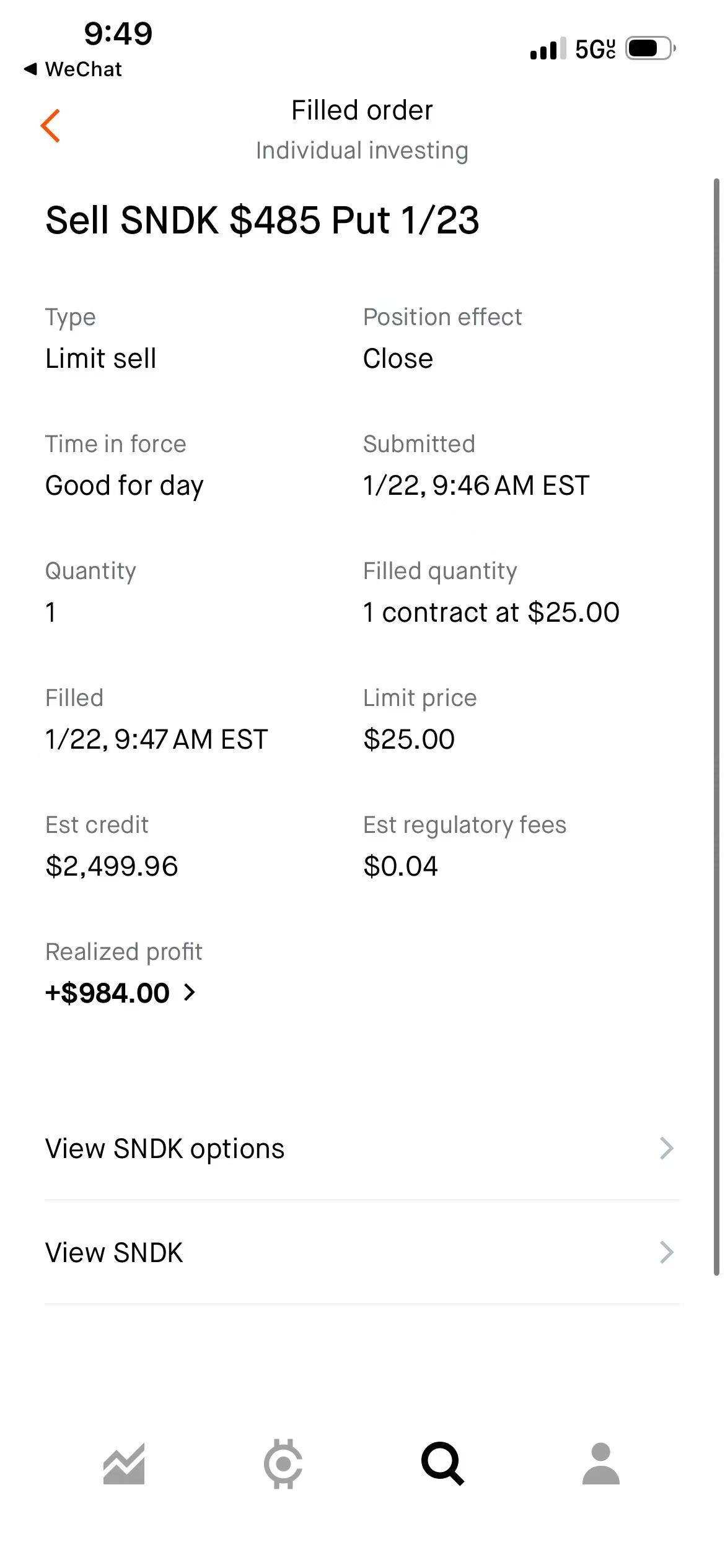
Task: Tap the battery status icon
Action: [649, 48]
